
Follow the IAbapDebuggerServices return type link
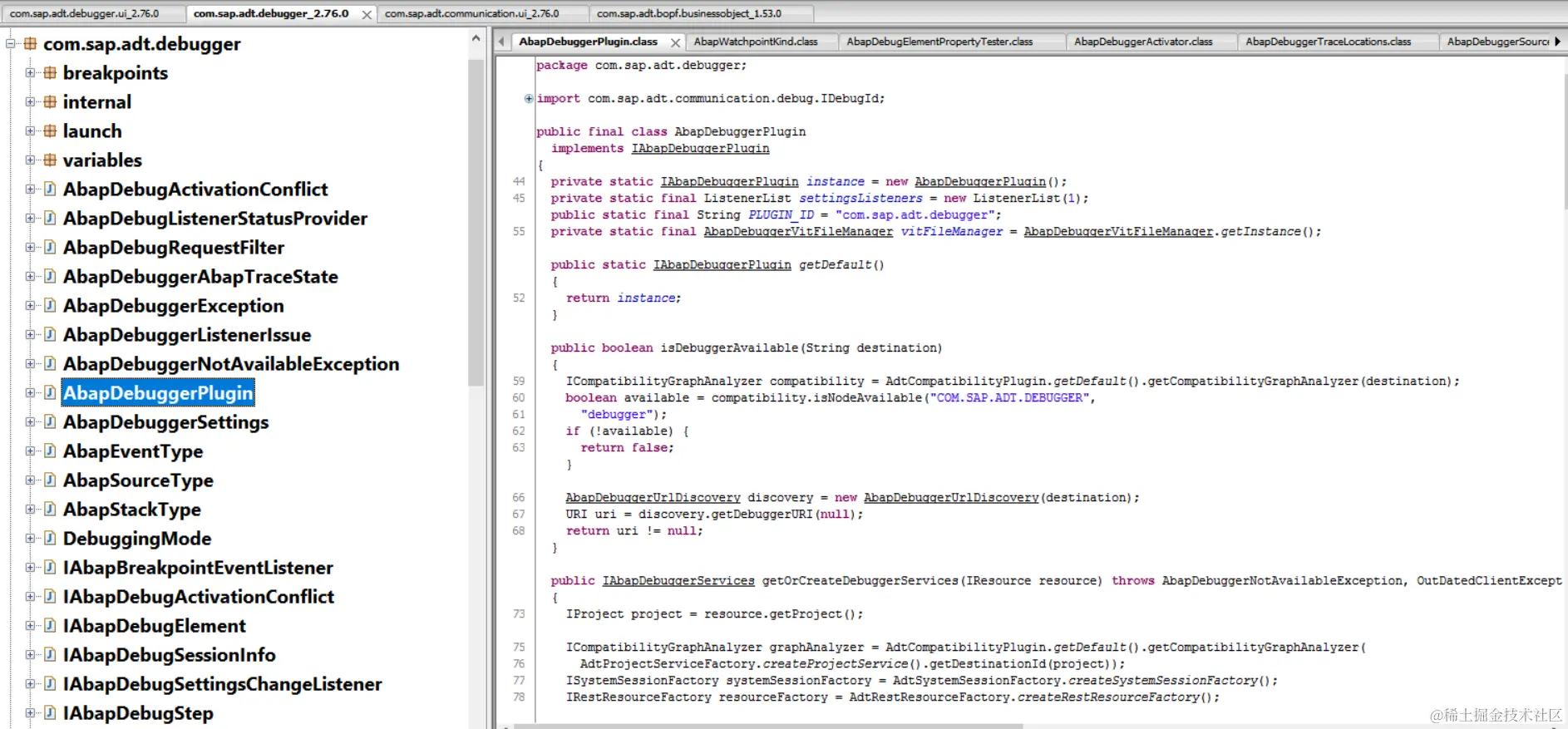coord(678,581)
